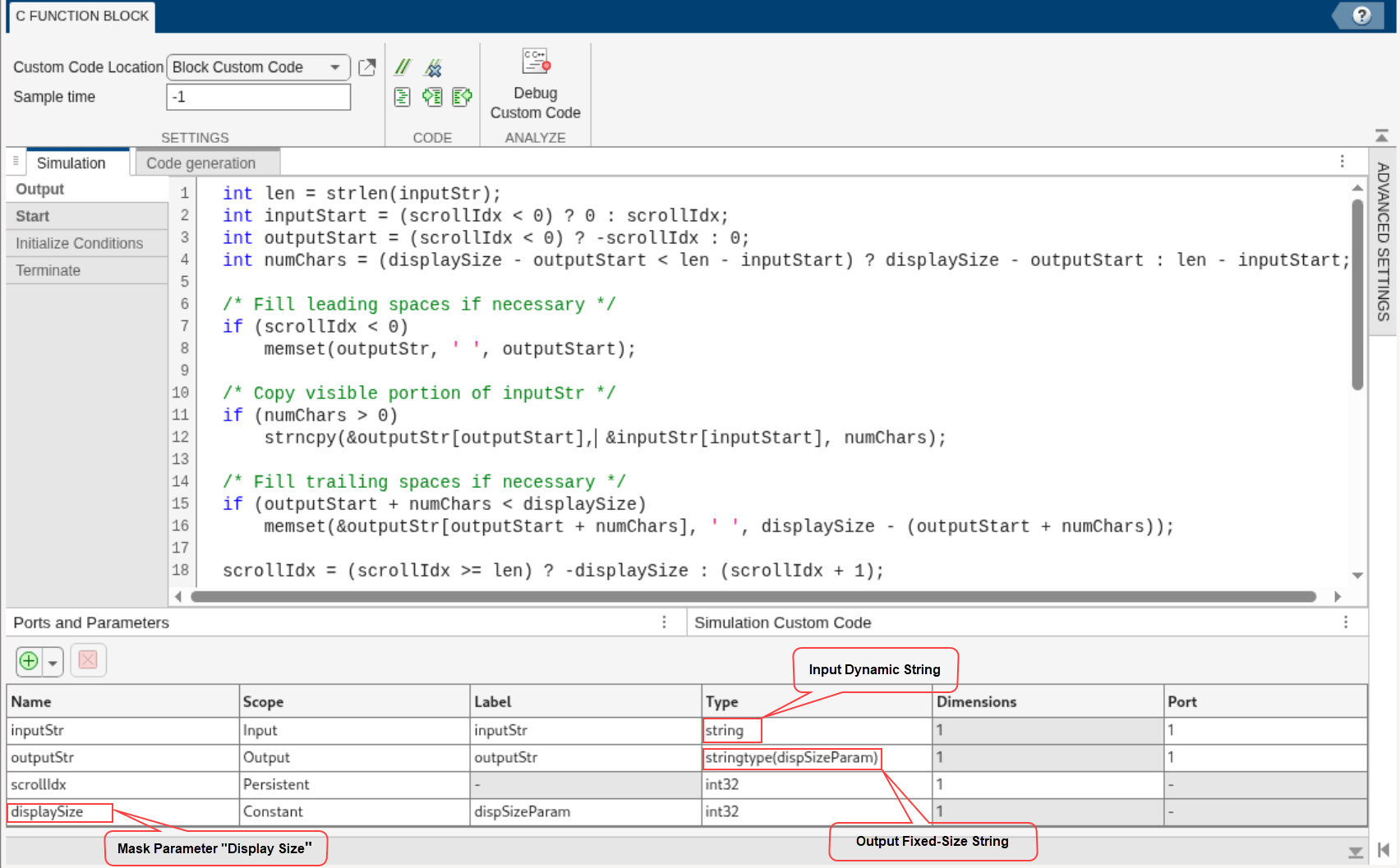This screenshot has height=868, width=1400.
Task: Click the int32 type cell of scrollIdx
Action: [x=817, y=784]
